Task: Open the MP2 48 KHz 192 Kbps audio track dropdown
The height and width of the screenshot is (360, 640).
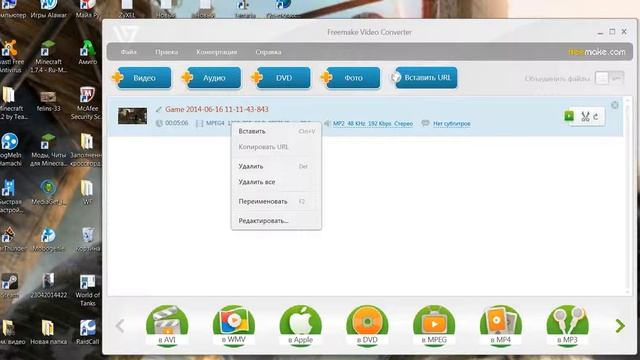Action: (373, 124)
